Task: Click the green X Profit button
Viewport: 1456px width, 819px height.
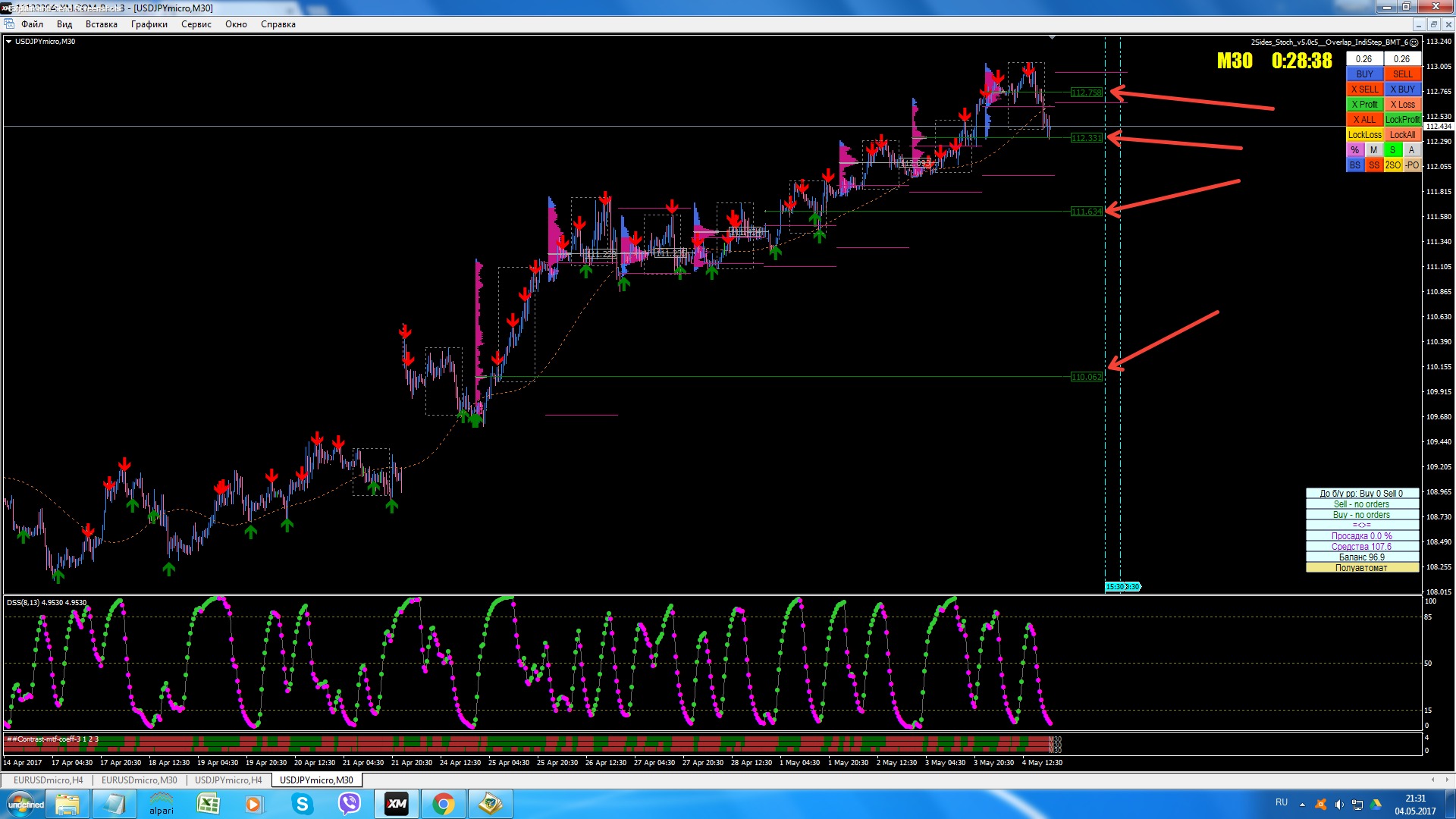Action: (x=1365, y=104)
